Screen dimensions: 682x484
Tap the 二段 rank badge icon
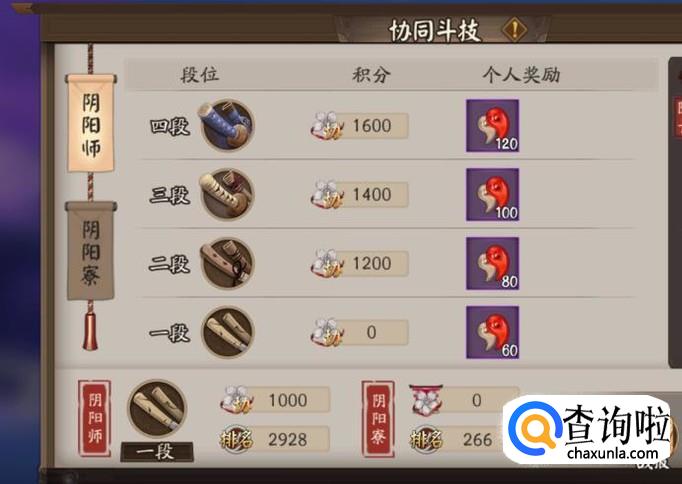(x=227, y=264)
